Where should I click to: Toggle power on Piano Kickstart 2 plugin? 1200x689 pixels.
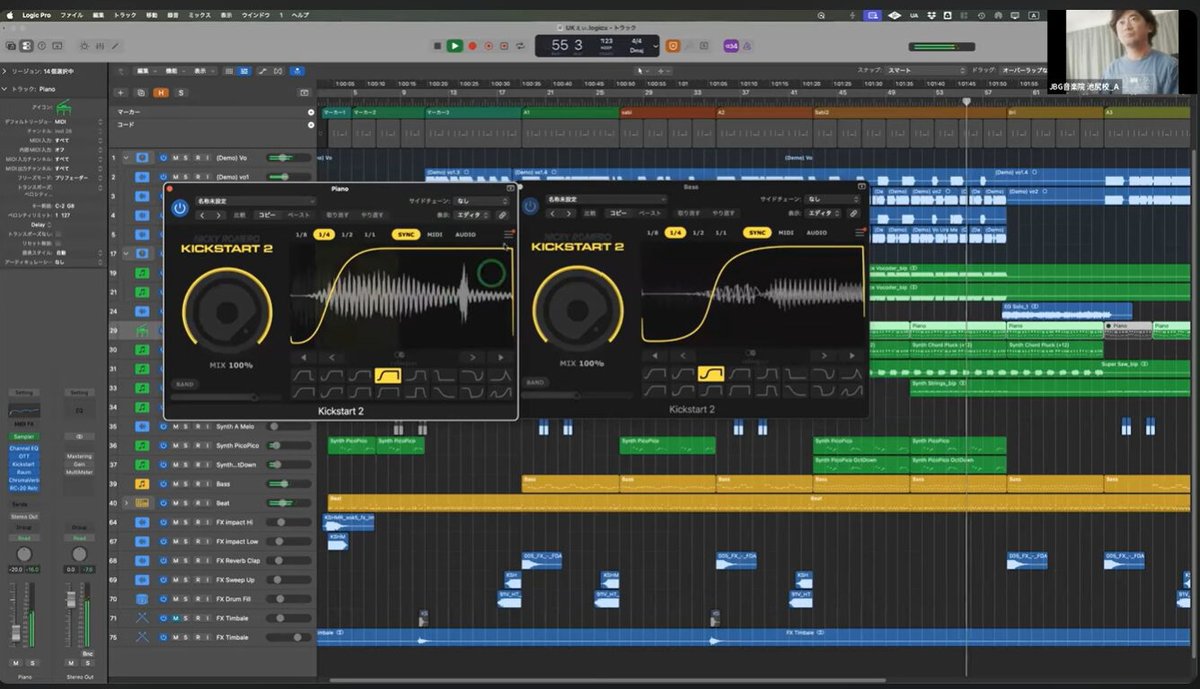[180, 208]
